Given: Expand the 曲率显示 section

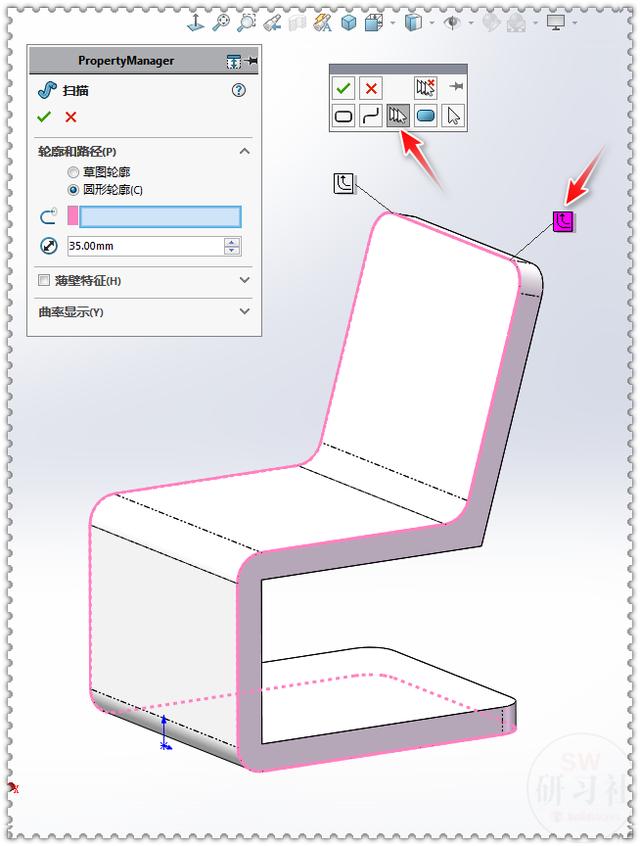Looking at the screenshot, I should point(244,311).
